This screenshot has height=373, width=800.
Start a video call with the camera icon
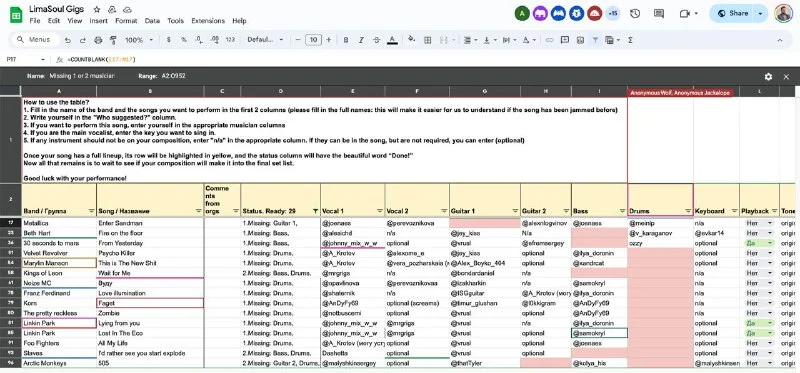point(684,14)
